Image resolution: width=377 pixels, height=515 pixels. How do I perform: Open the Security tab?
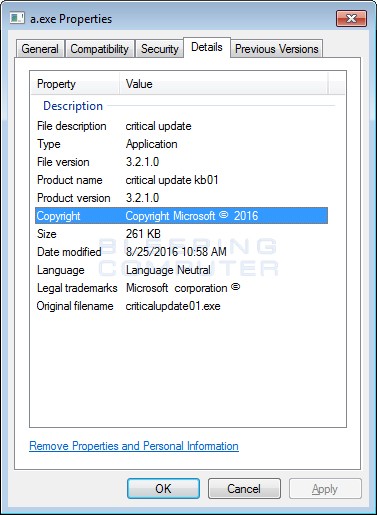click(159, 49)
